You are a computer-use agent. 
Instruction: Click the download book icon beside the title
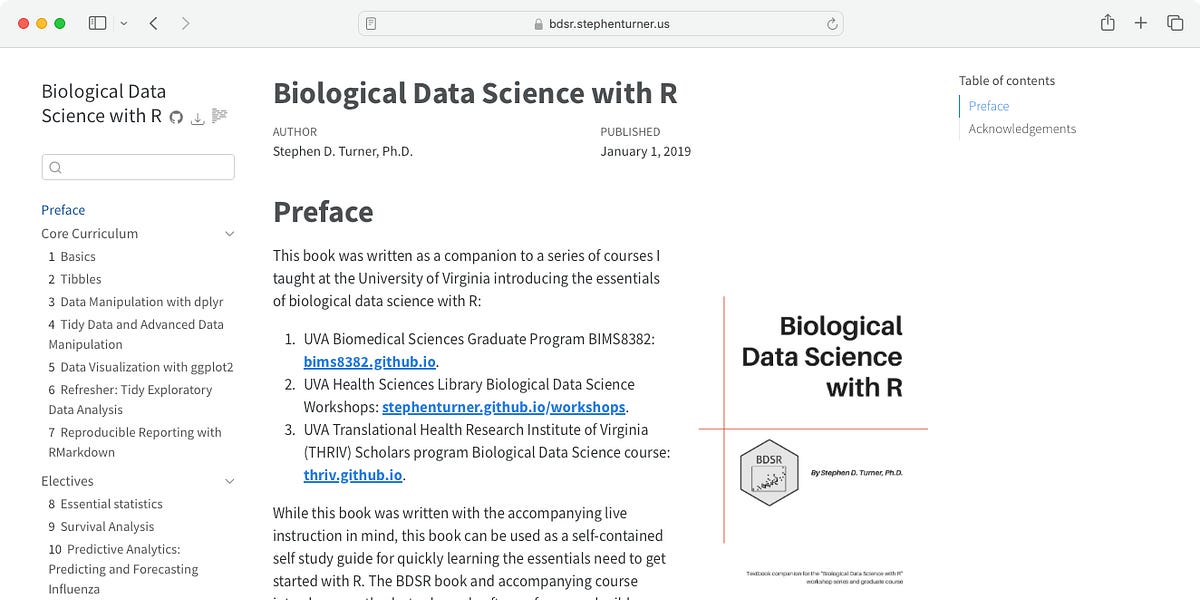point(197,117)
